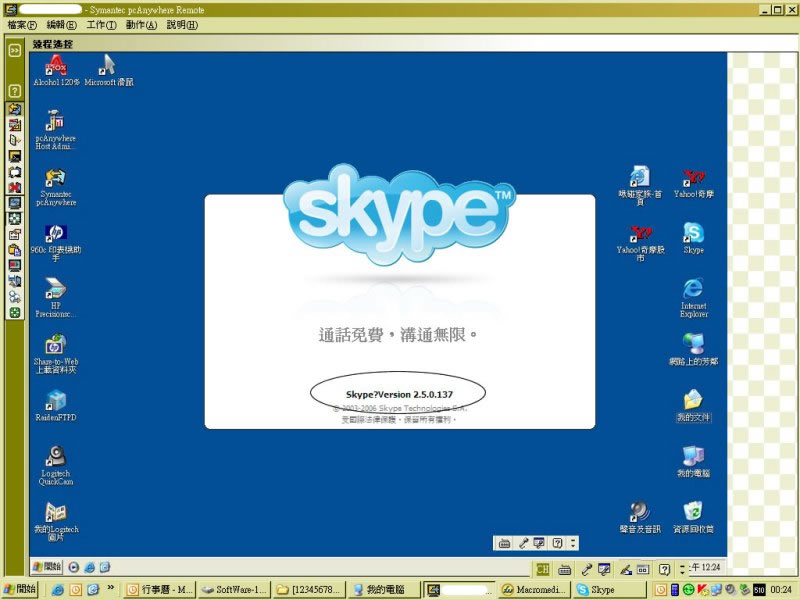Click the remote taskbar clock showing 12:24

coord(705,567)
